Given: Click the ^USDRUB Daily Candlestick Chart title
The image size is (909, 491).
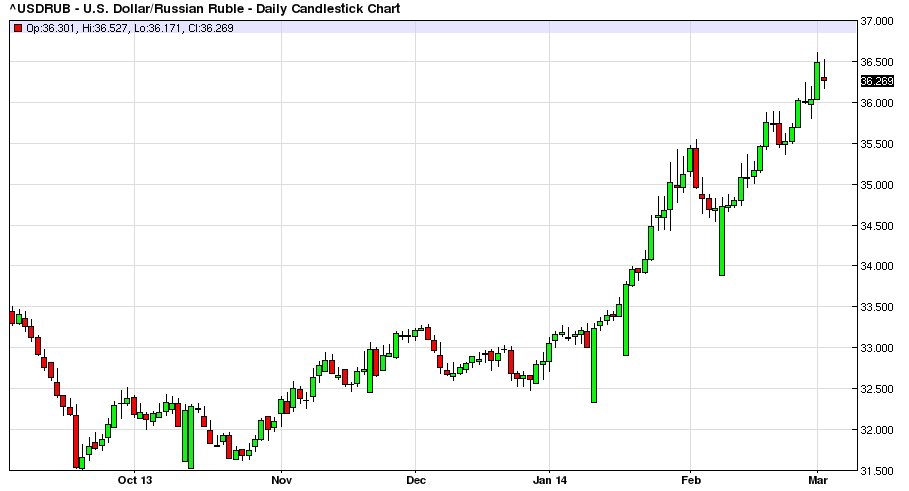Looking at the screenshot, I should (x=205, y=9).
